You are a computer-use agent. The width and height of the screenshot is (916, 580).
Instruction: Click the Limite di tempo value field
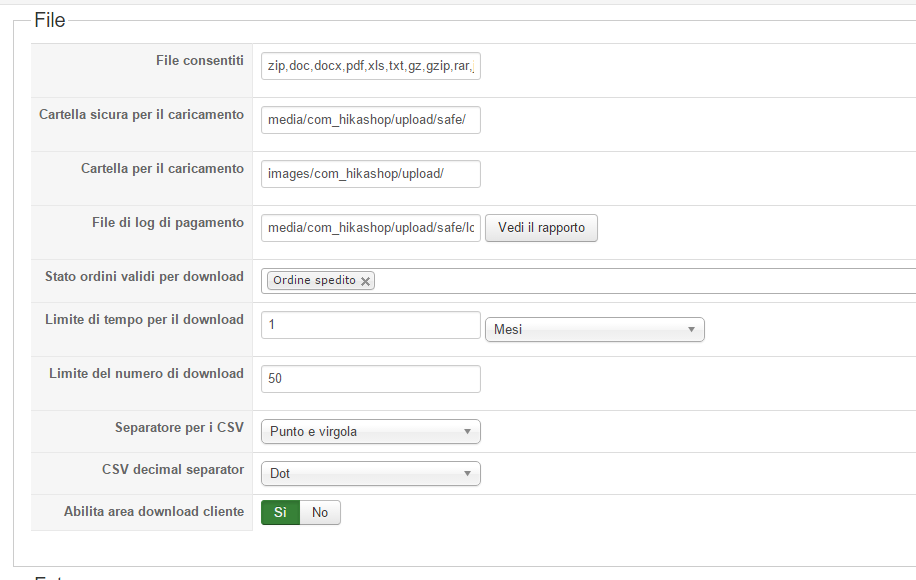[370, 325]
